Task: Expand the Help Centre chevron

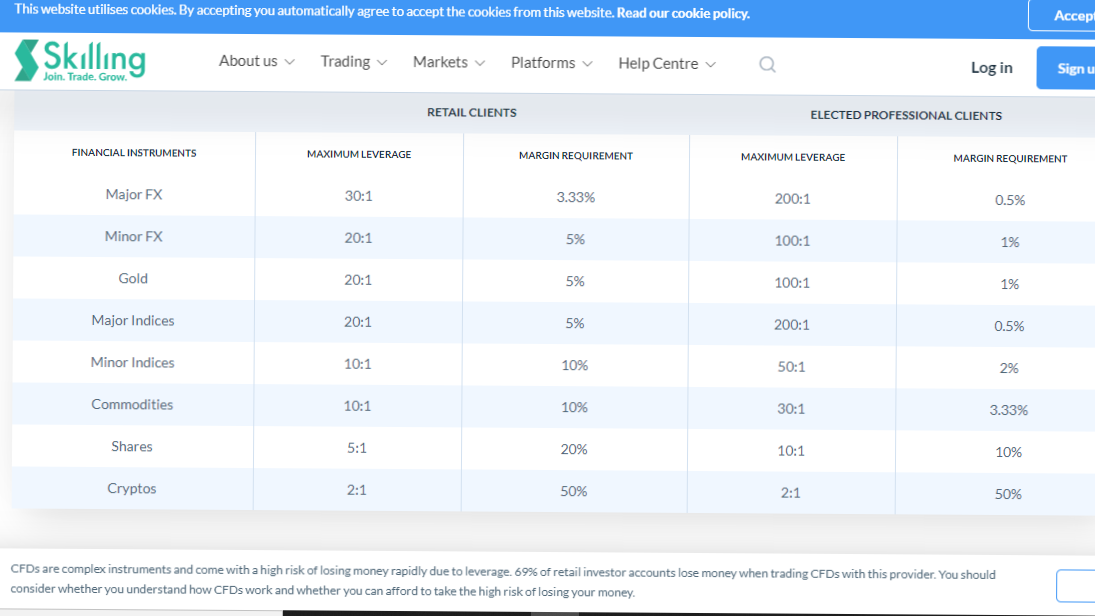Action: 711,64
